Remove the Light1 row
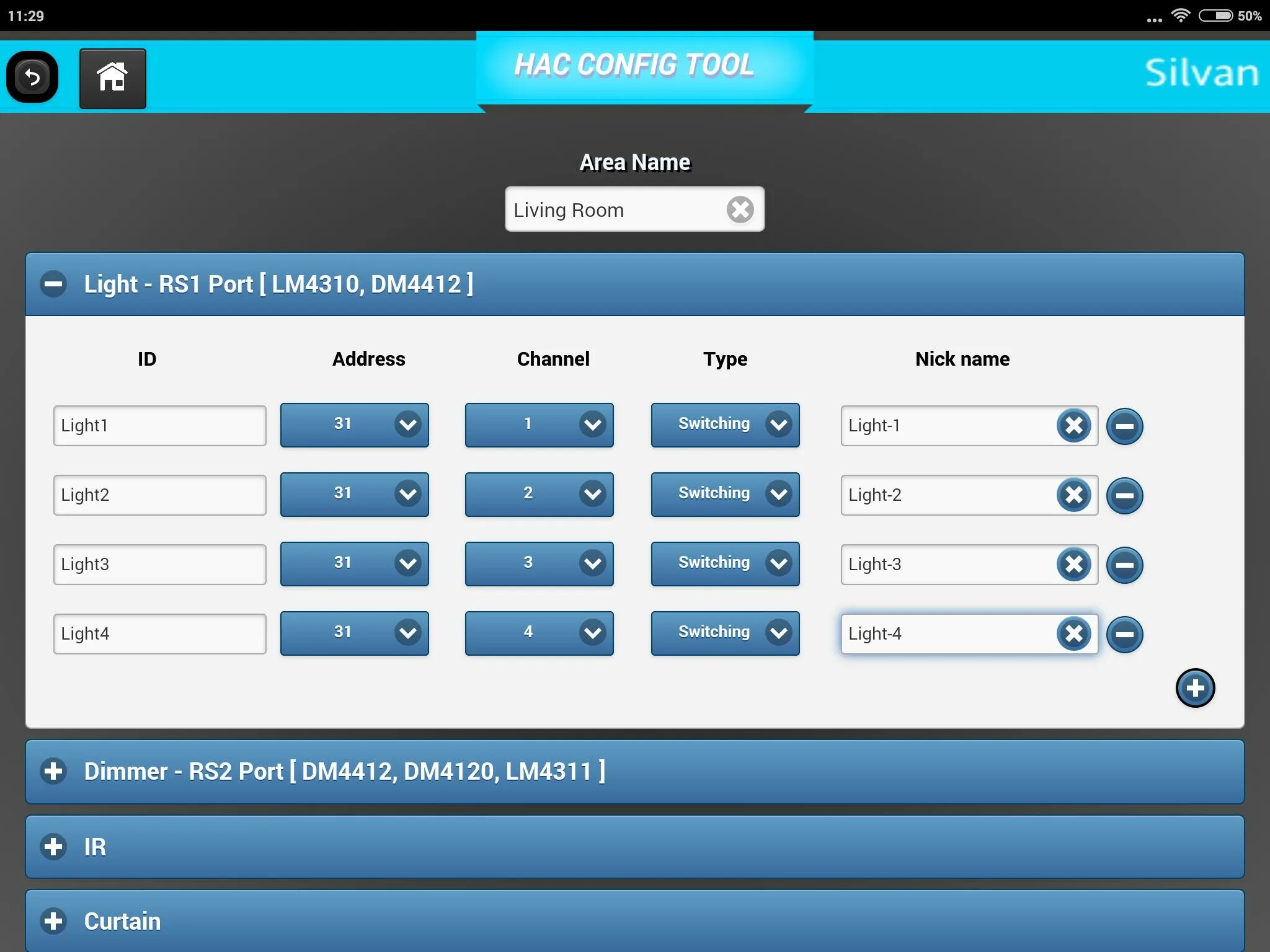1270x952 pixels. coord(1124,426)
